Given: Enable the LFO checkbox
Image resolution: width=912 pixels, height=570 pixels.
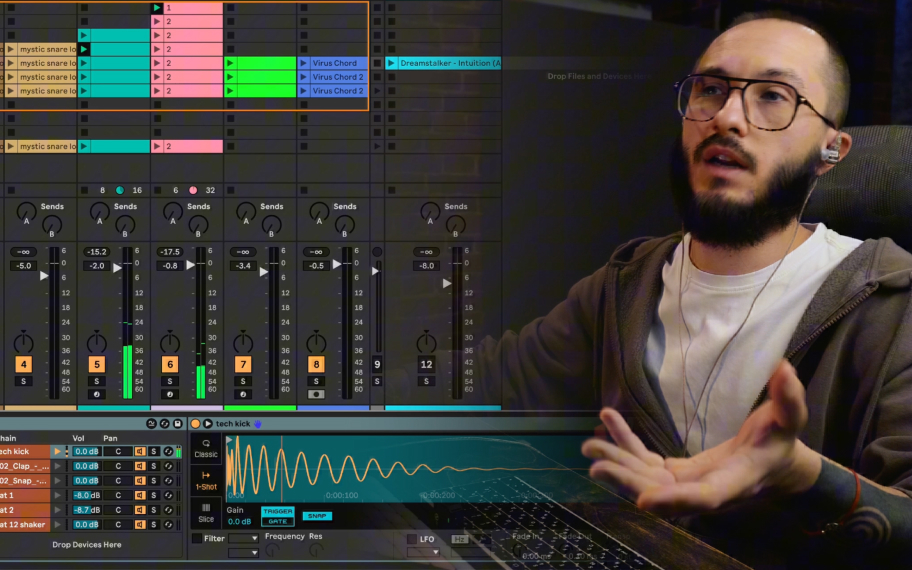Looking at the screenshot, I should click(412, 539).
